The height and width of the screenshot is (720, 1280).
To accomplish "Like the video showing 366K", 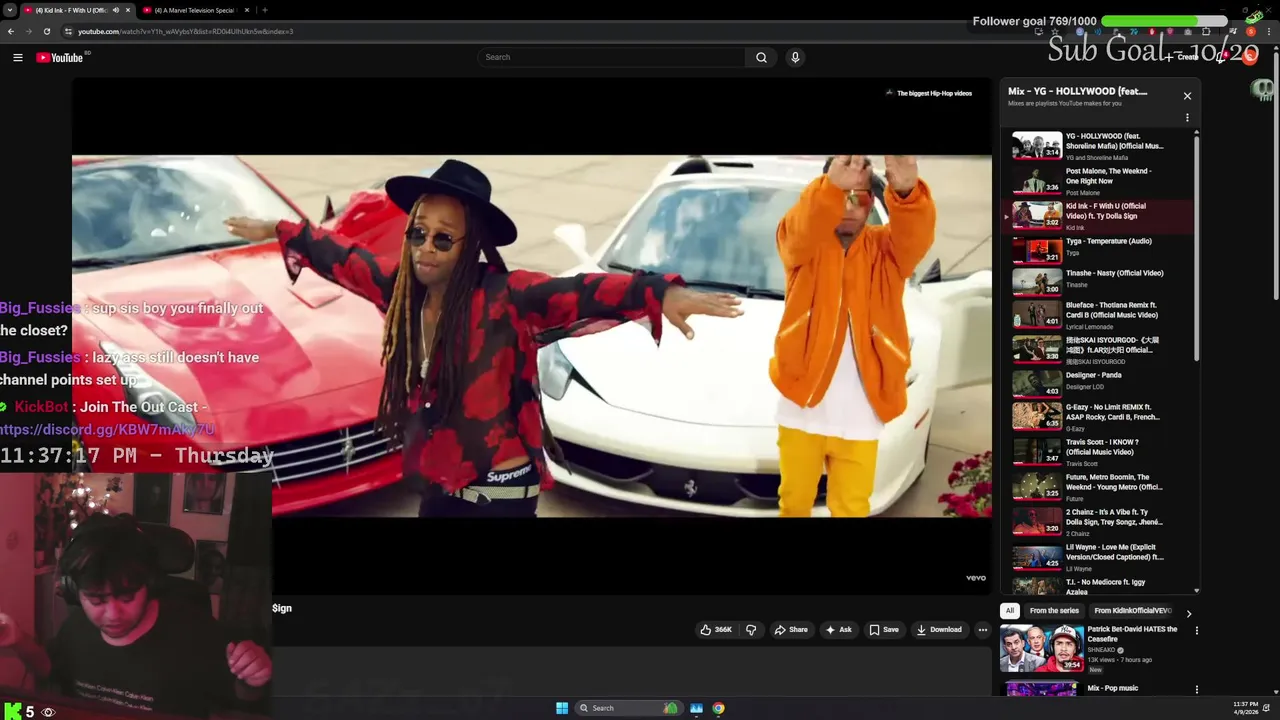I will click(x=715, y=630).
